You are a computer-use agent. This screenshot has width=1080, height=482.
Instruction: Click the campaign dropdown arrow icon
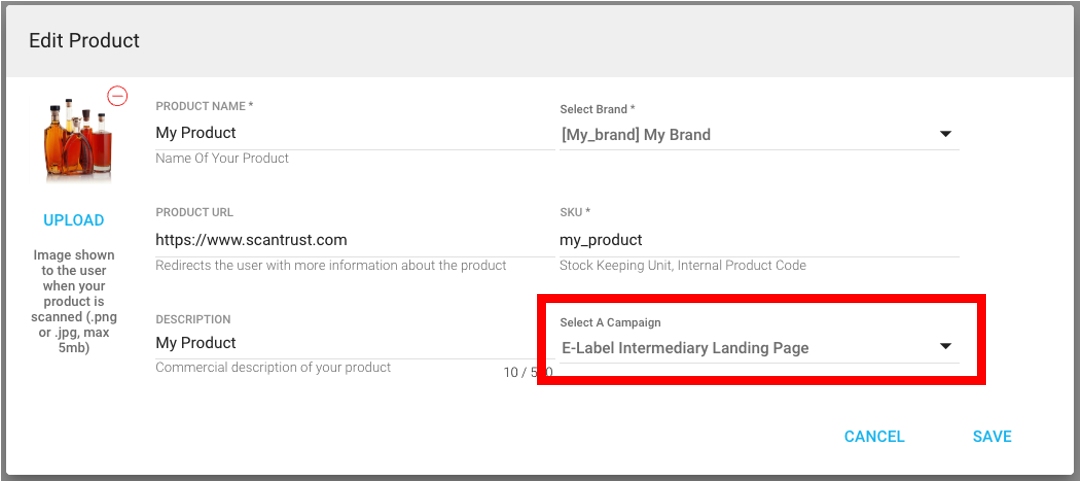pos(945,347)
